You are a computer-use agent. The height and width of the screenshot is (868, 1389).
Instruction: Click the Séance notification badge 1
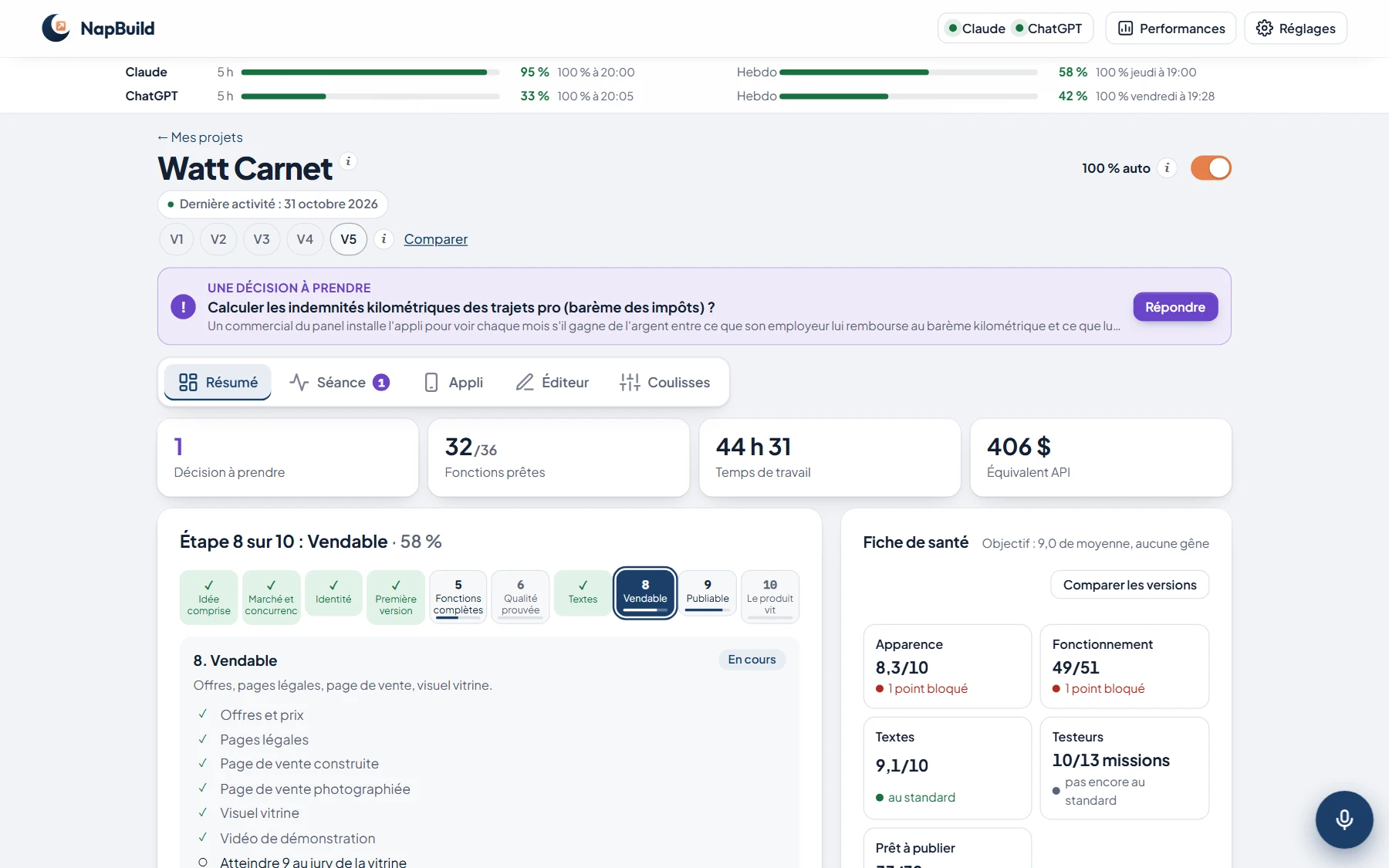[x=381, y=383]
